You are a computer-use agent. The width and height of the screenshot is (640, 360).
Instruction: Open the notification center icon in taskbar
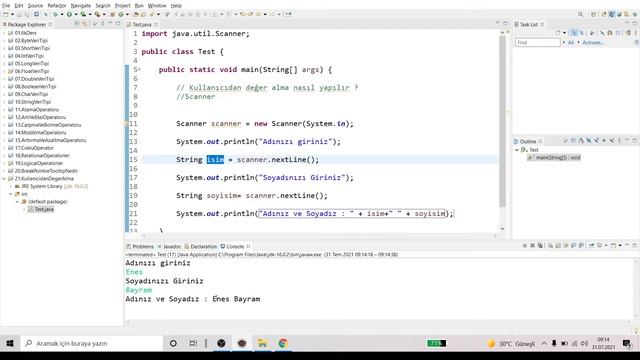tap(627, 344)
